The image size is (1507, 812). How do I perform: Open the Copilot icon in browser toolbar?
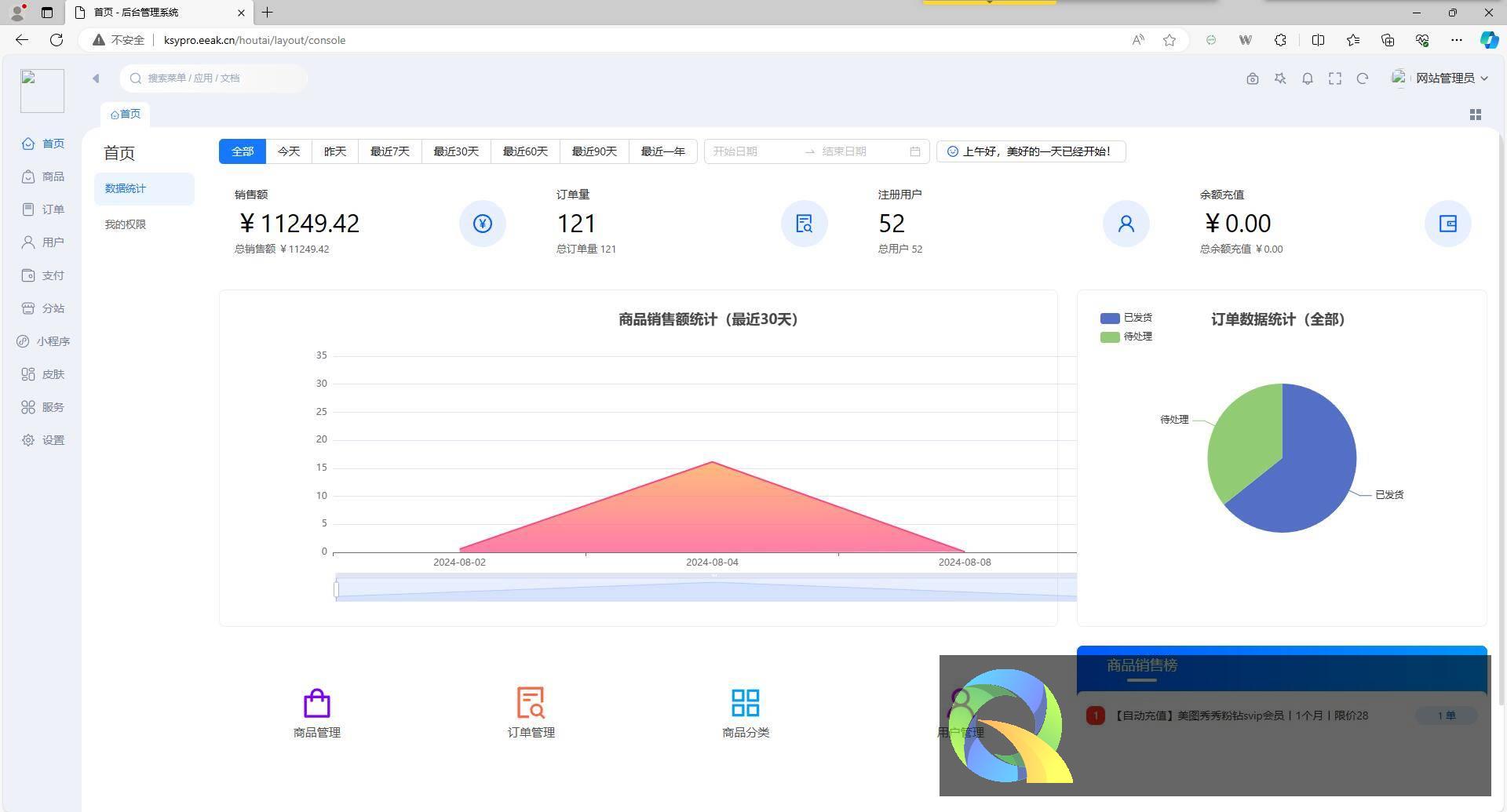(1489, 40)
